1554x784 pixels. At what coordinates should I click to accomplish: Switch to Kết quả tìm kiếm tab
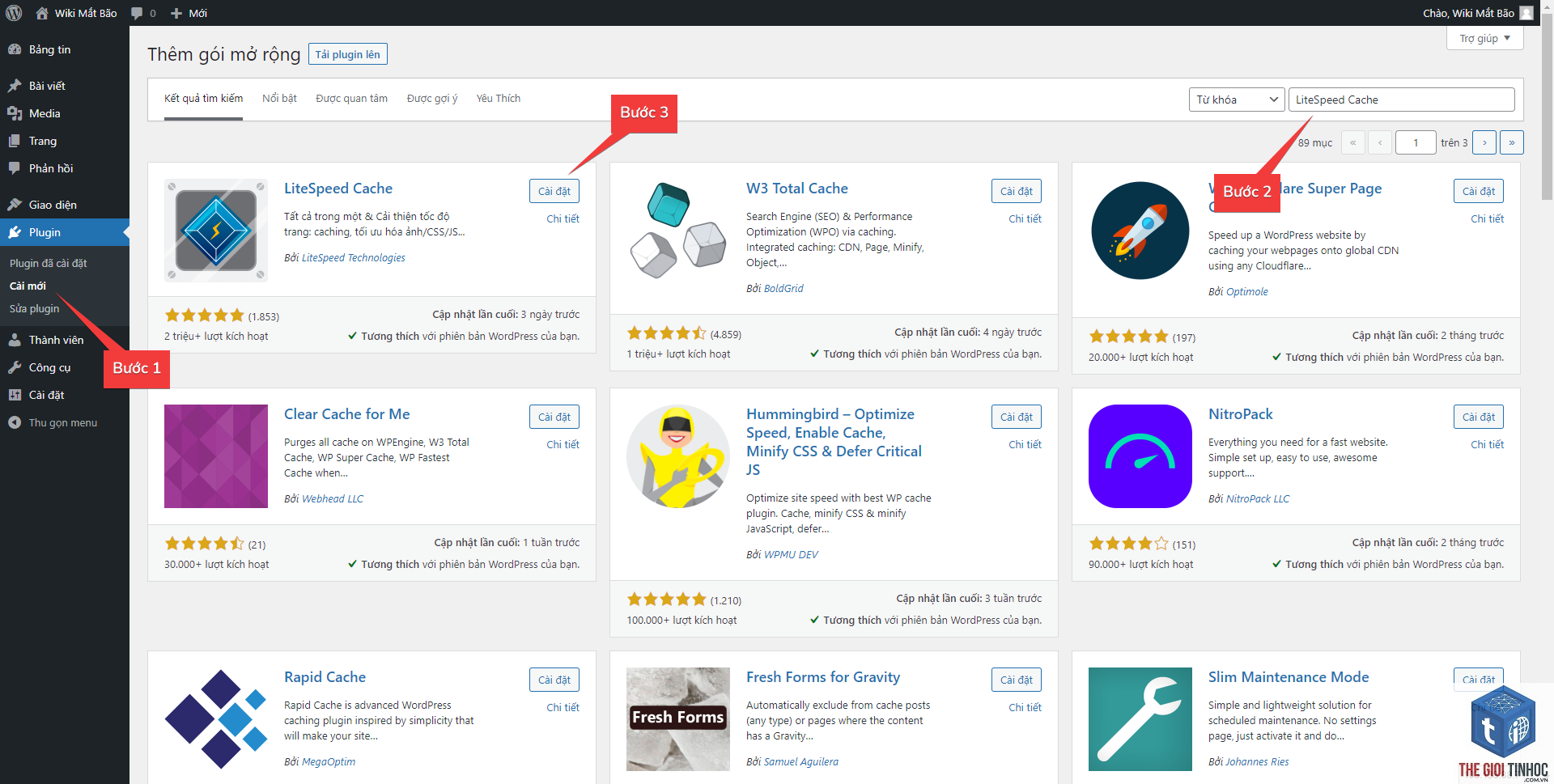[203, 99]
